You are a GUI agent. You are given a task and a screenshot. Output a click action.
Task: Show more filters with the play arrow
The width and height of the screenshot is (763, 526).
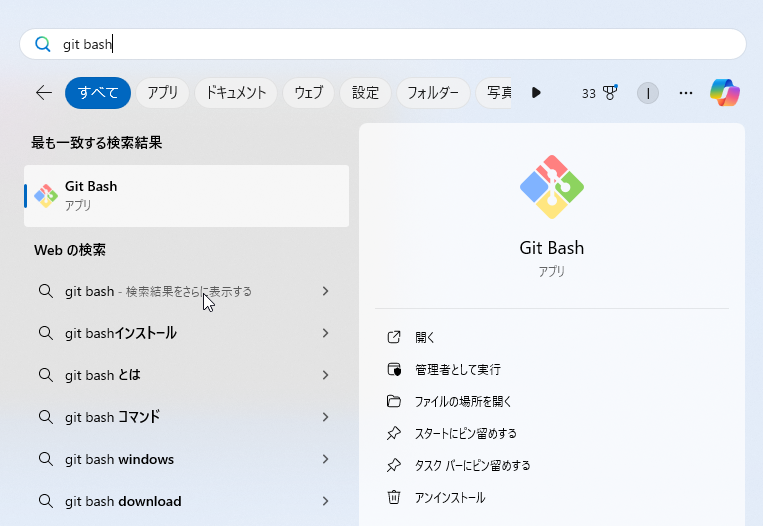click(536, 92)
